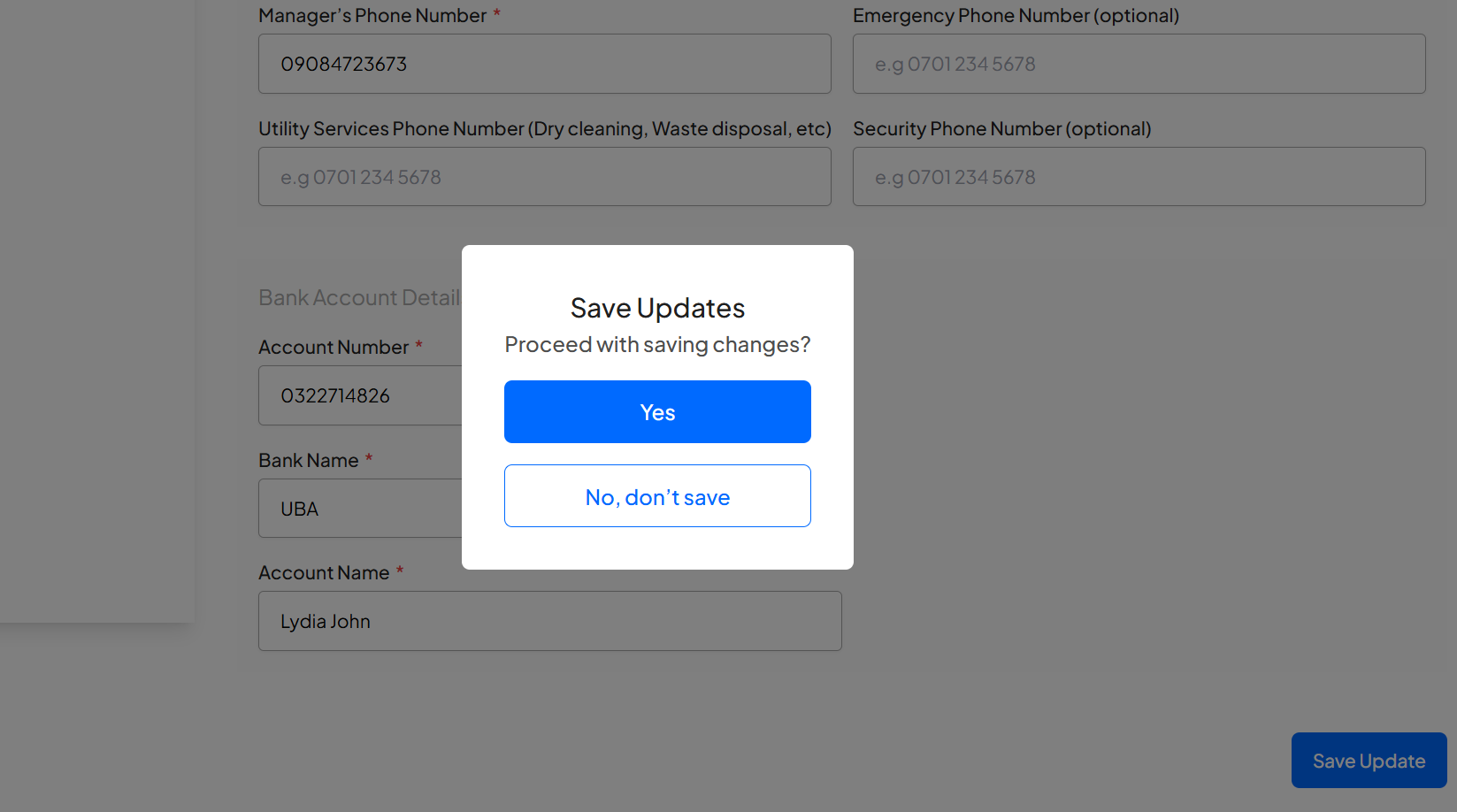Screen dimensions: 1457x812
Task: Click the Save Updates dialog title
Action: pos(657,308)
